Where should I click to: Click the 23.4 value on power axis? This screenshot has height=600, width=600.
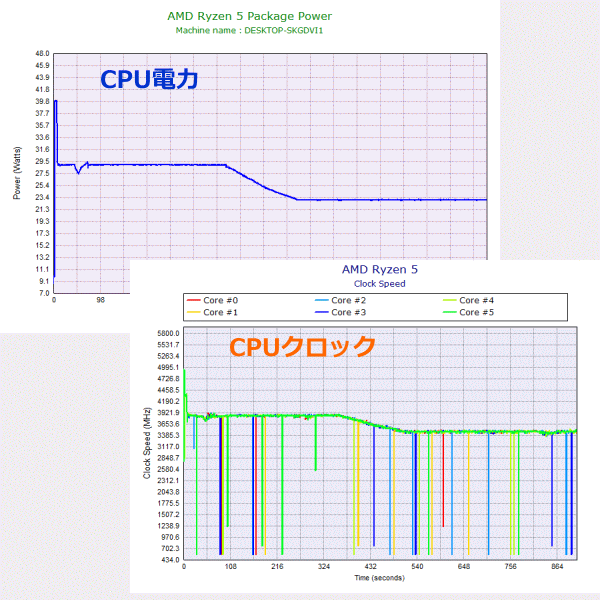tap(42, 197)
